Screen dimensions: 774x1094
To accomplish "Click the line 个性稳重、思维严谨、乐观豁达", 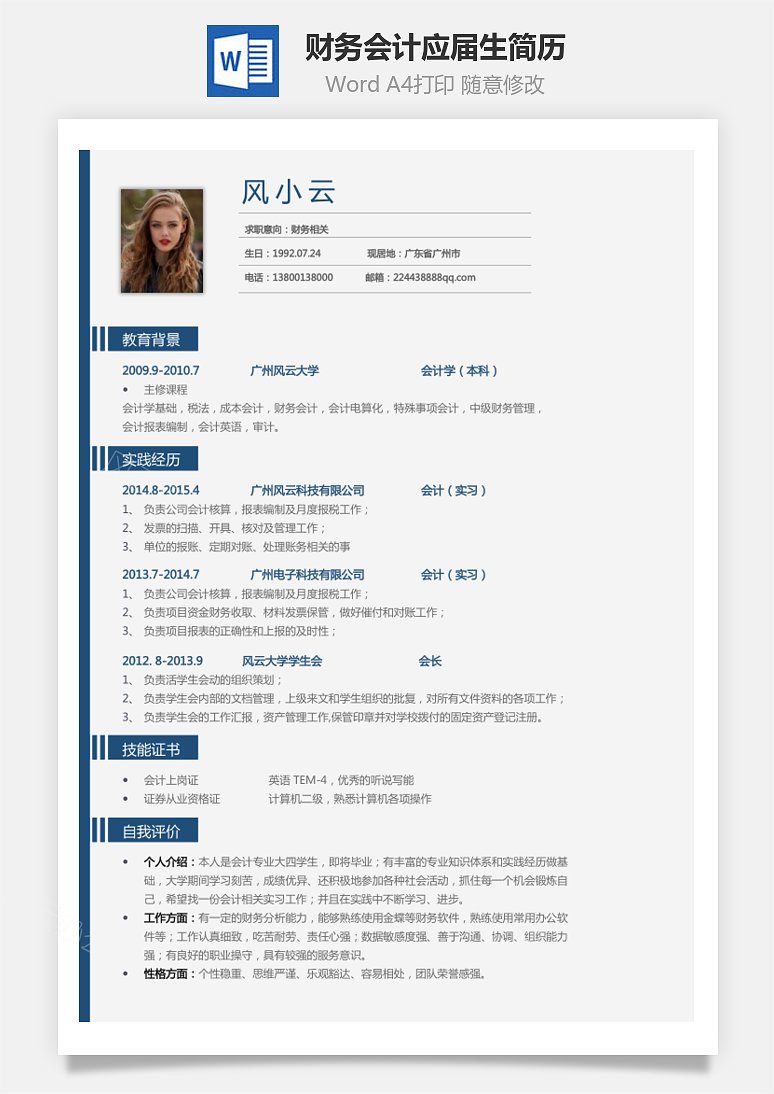I will point(343,974).
